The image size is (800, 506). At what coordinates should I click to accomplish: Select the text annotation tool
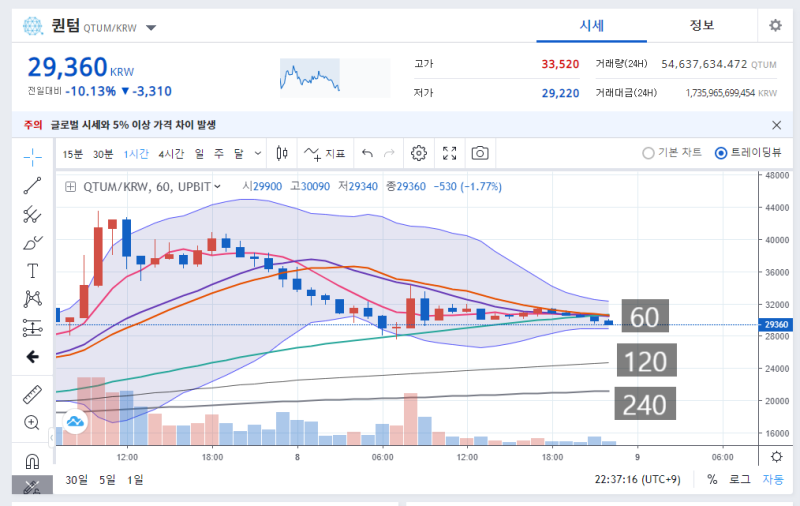point(33,271)
